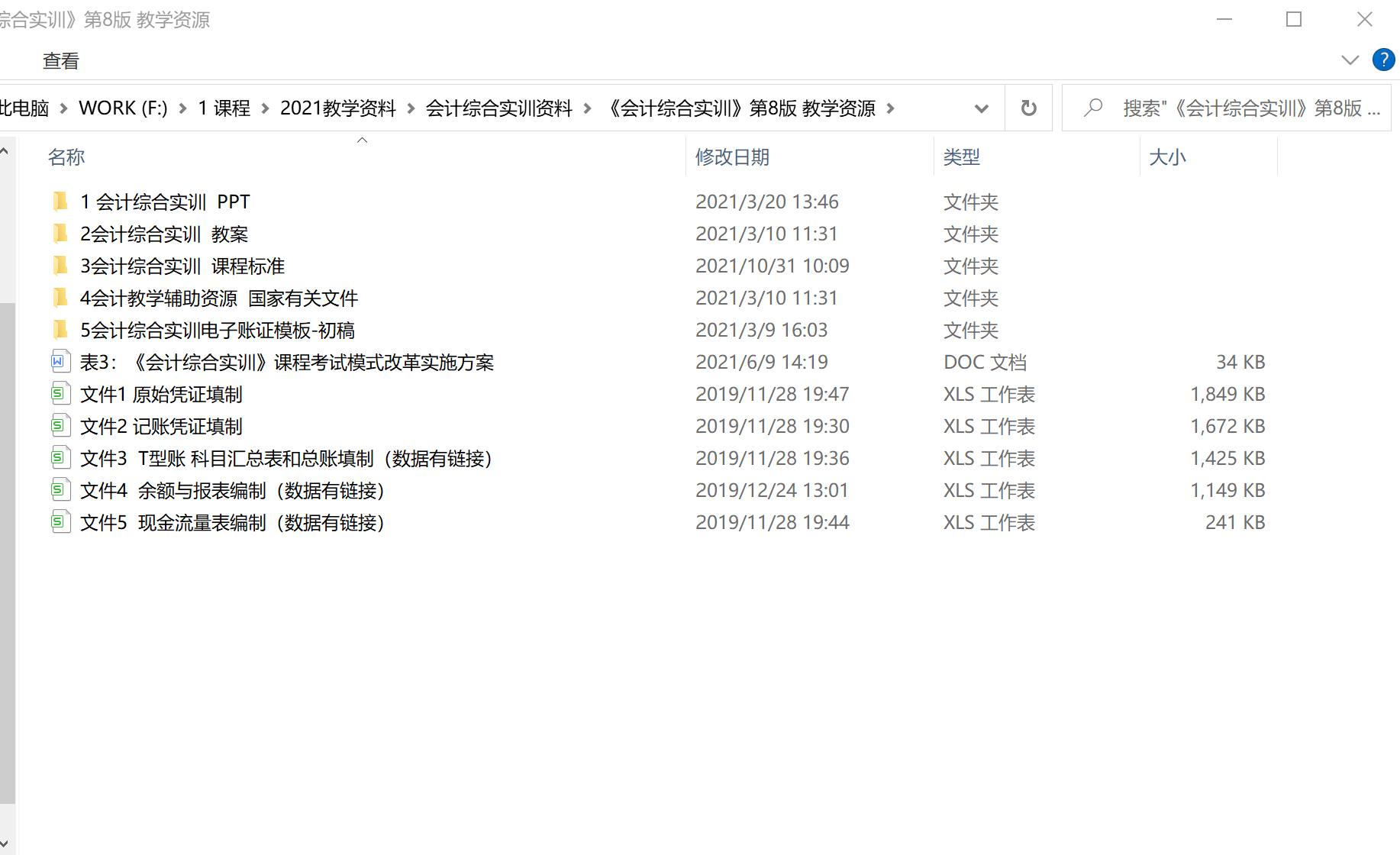
Task: Sort files by 修改日期 column header
Action: tap(732, 157)
